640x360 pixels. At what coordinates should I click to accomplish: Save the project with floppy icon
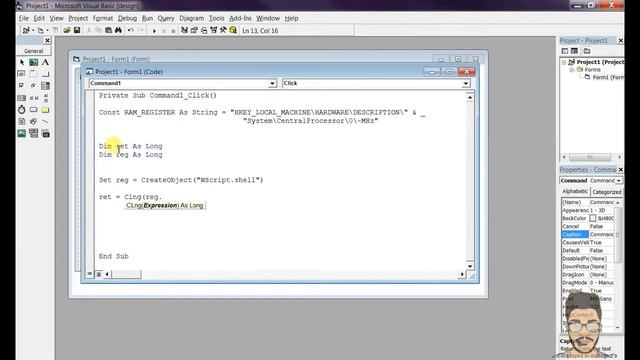tap(77, 30)
